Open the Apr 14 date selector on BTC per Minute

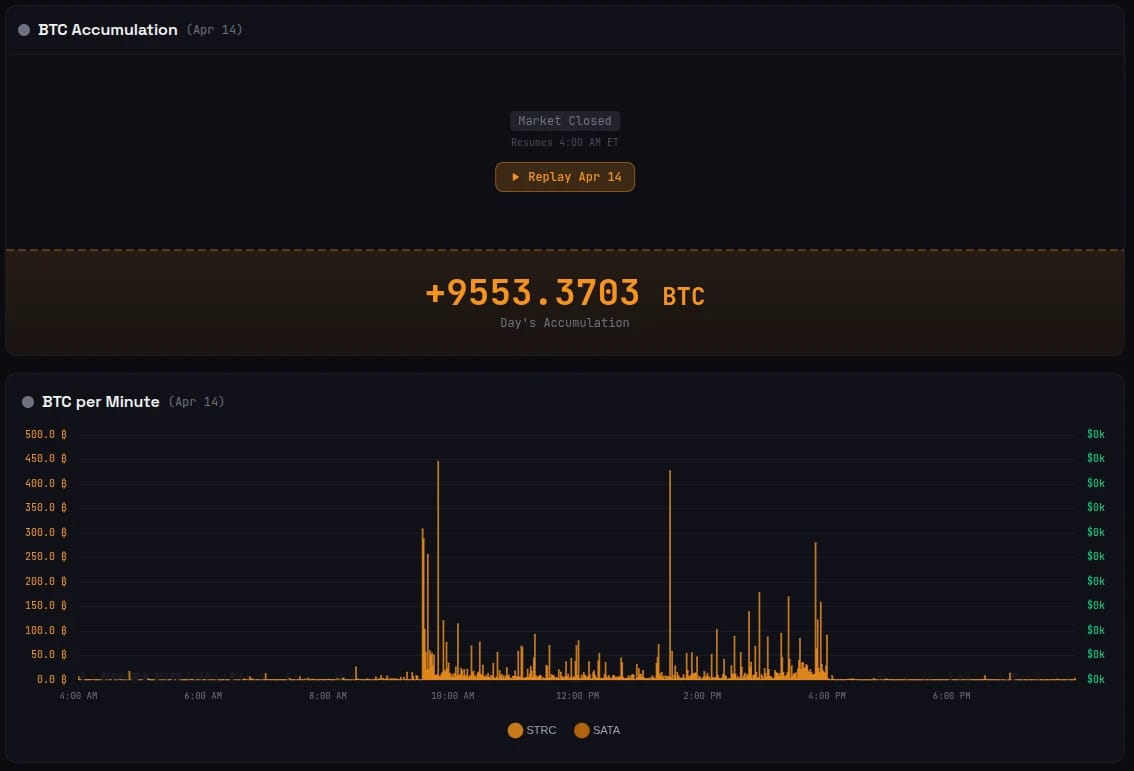pos(197,401)
